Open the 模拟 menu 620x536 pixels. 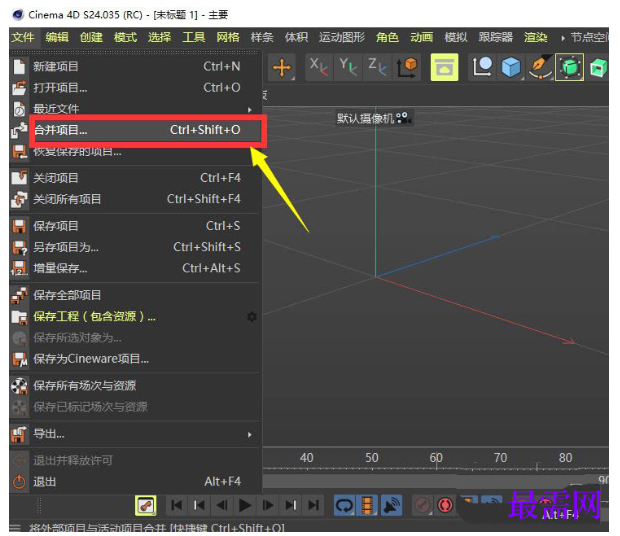point(456,38)
